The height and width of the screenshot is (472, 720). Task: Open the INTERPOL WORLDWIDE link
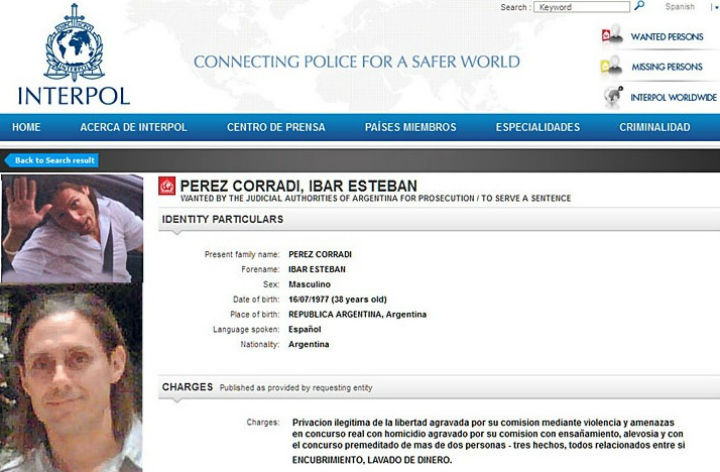673,97
